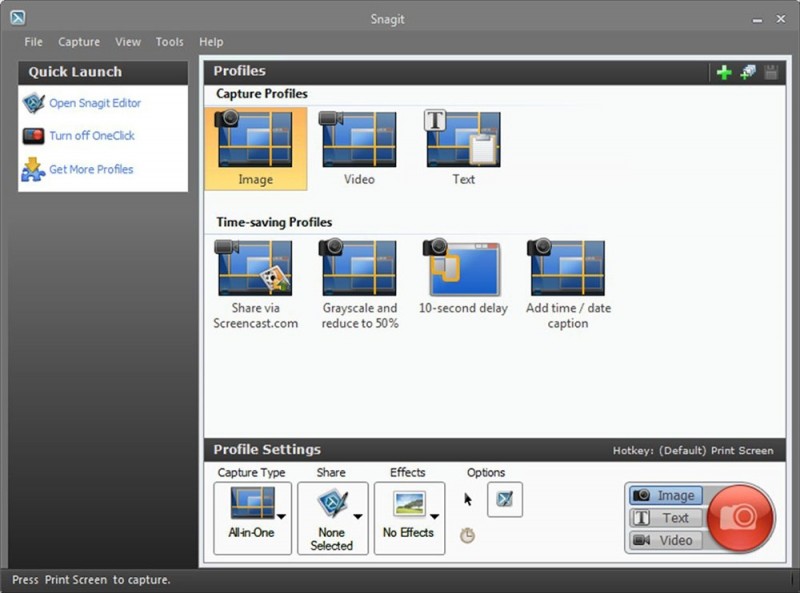Open the Tools menu

(169, 42)
